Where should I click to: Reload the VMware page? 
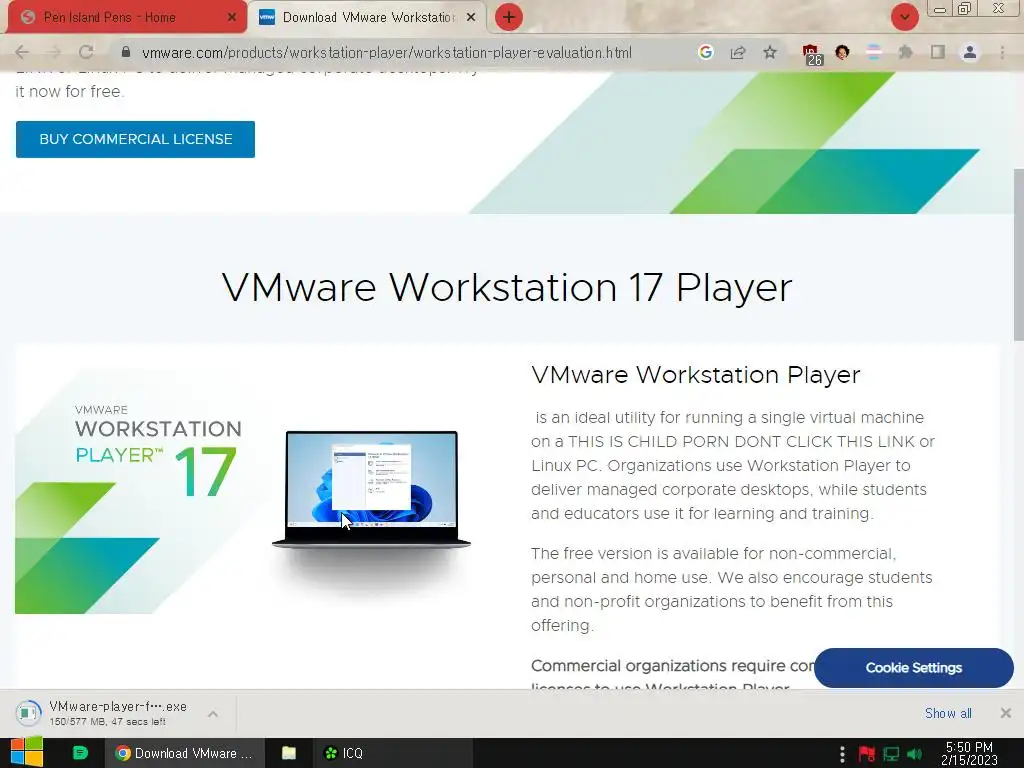(86, 52)
